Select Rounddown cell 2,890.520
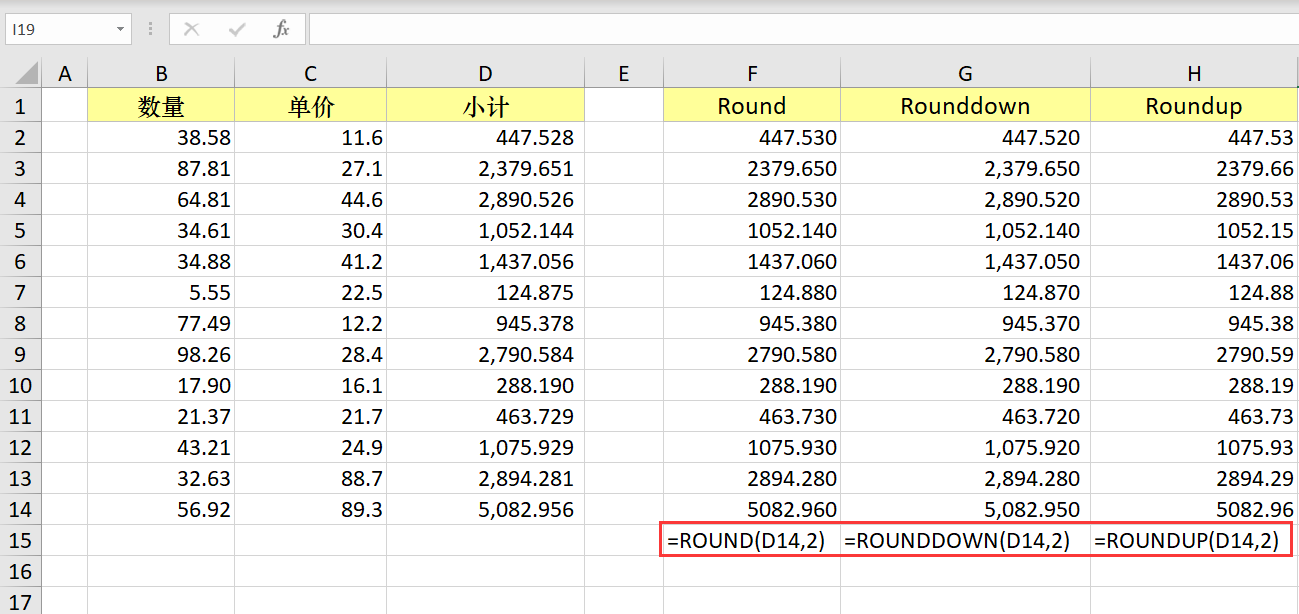Viewport: 1299px width, 614px height. tap(965, 199)
